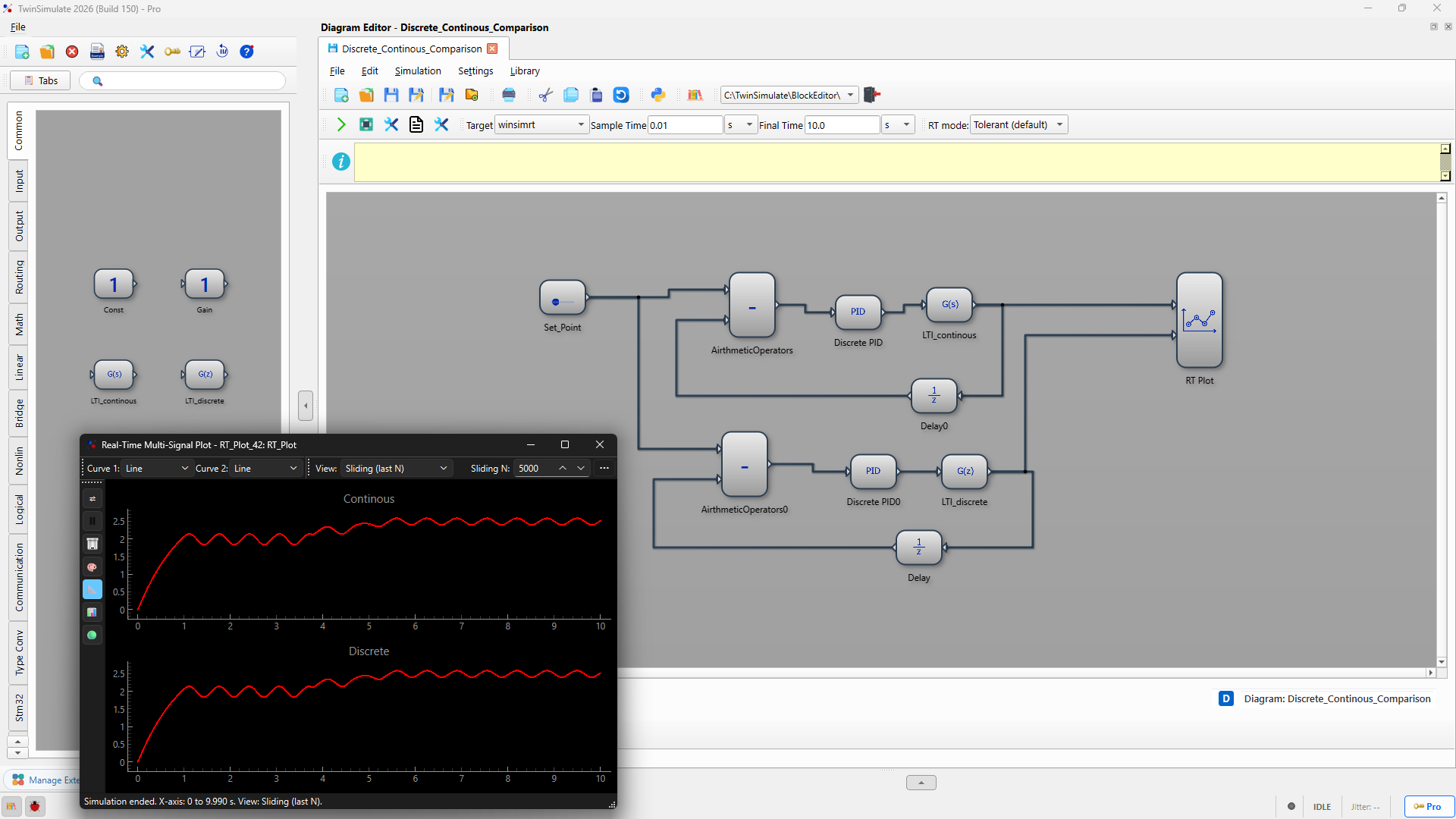Click the palette color icon in plot window
This screenshot has width=1456, height=819.
(92, 567)
